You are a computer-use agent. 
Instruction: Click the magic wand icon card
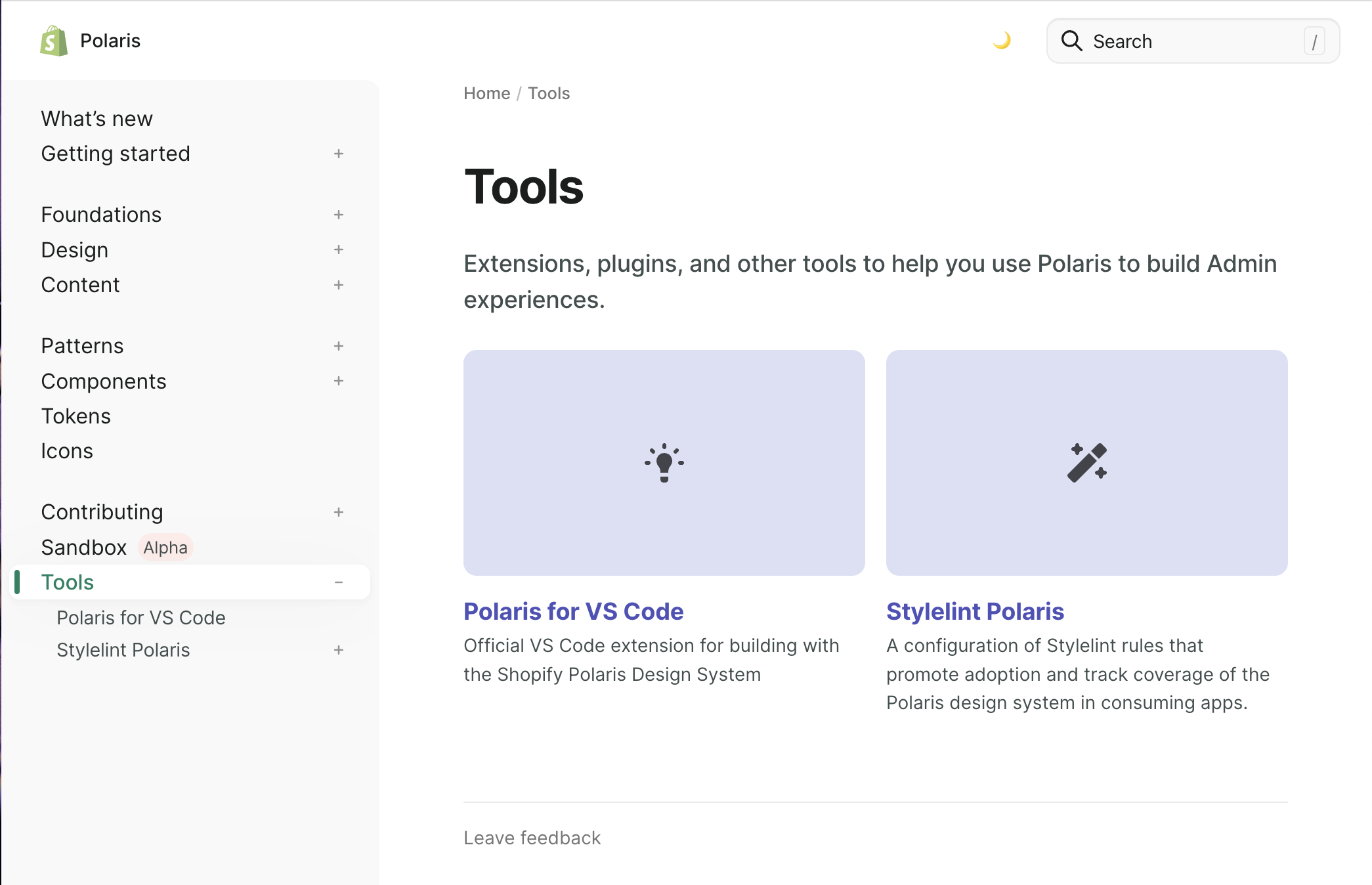1086,462
